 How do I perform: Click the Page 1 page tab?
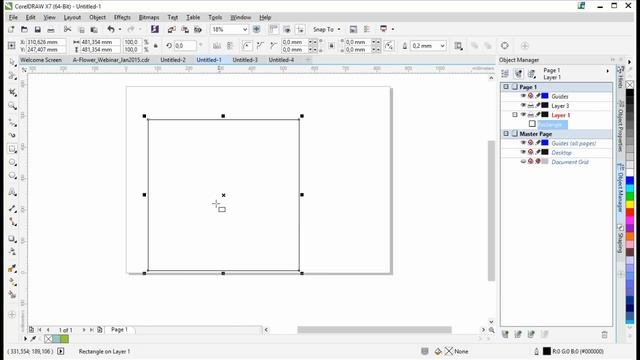coord(120,329)
